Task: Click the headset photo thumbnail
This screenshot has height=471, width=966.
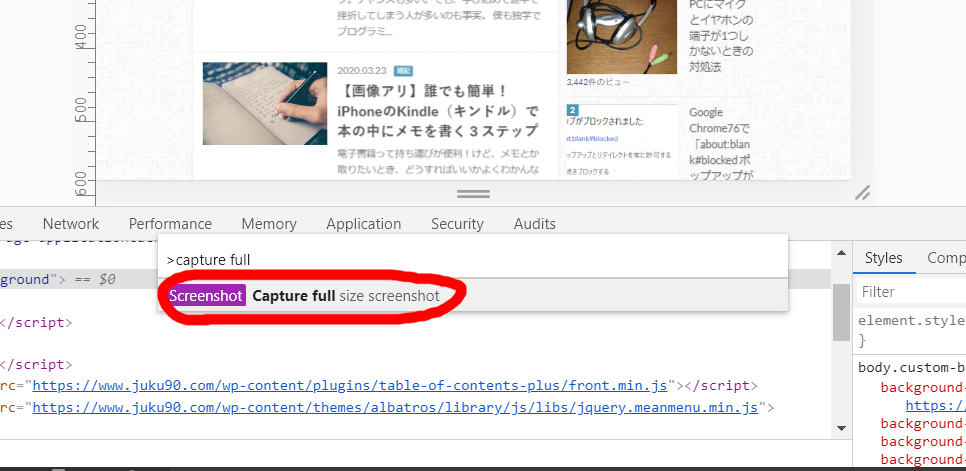Action: pos(622,37)
